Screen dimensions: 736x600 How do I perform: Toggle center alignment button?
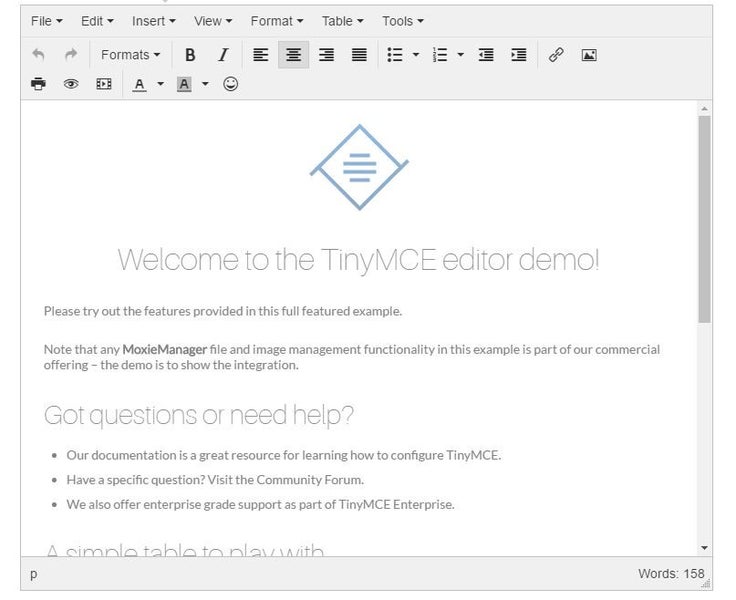click(294, 55)
